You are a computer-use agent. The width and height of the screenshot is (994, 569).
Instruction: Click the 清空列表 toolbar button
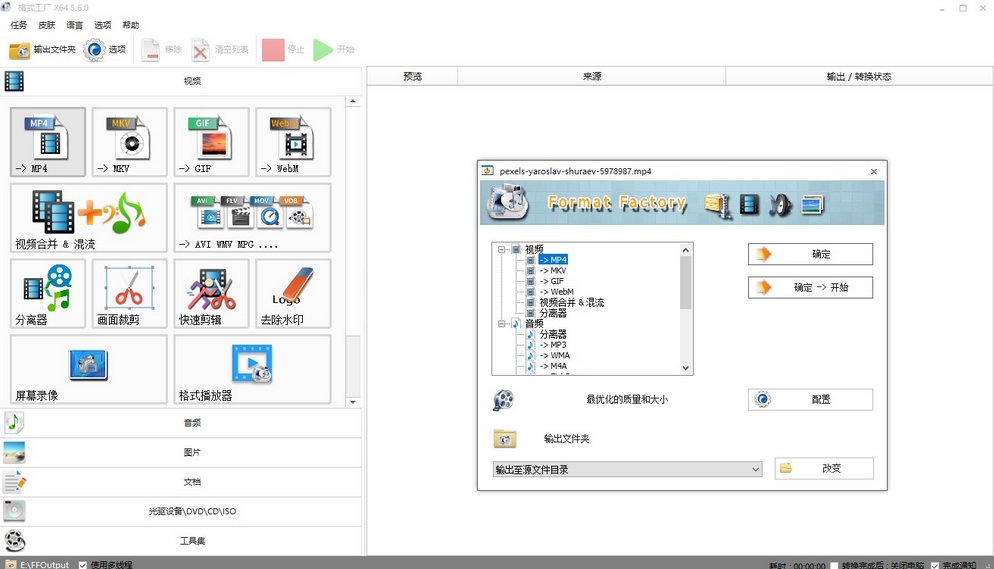point(220,49)
